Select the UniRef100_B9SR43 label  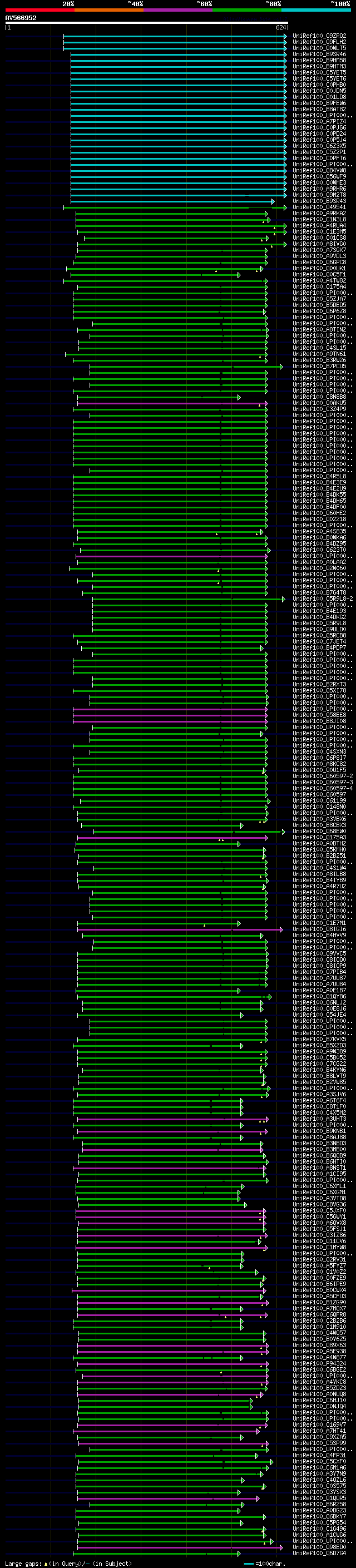click(x=319, y=201)
